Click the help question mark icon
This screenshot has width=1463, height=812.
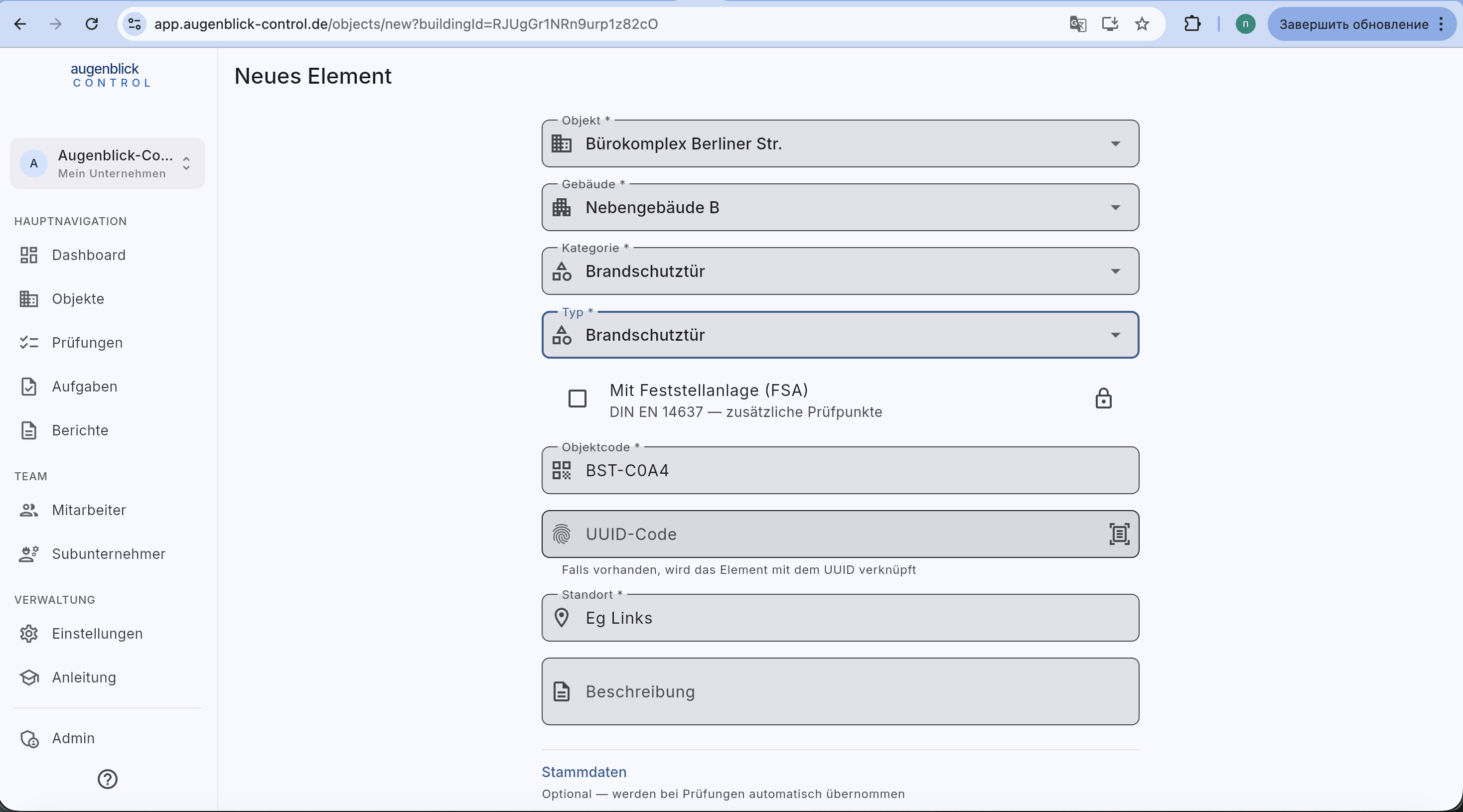point(107,779)
